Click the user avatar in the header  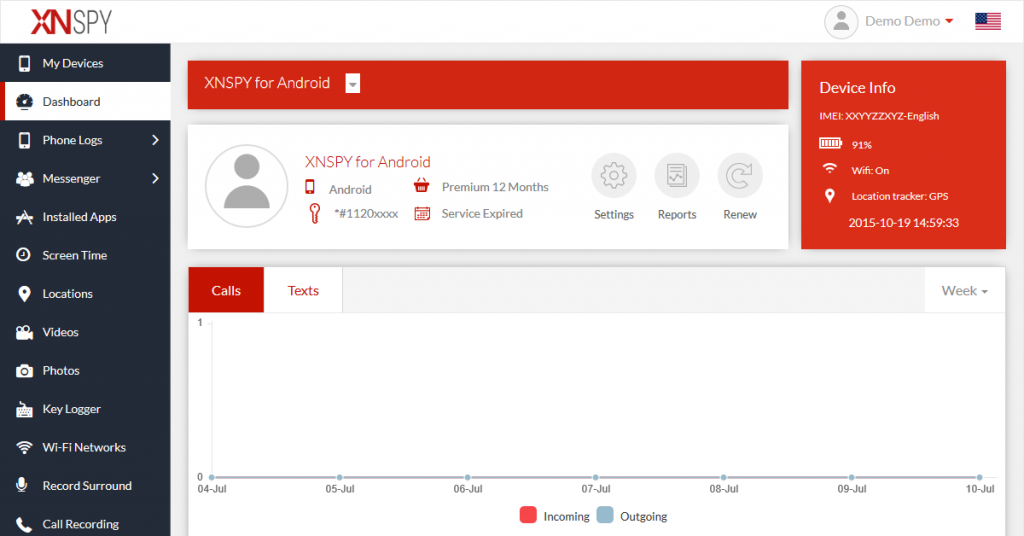point(841,22)
